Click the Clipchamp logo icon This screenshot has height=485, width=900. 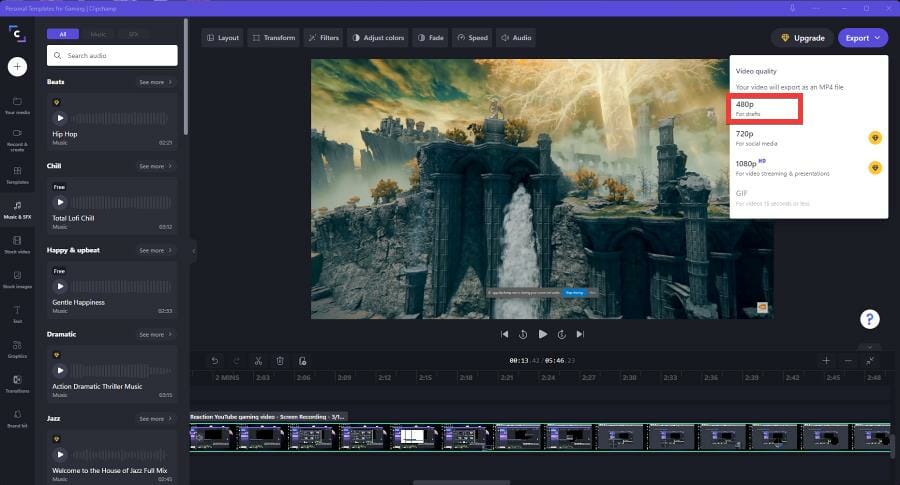point(17,33)
